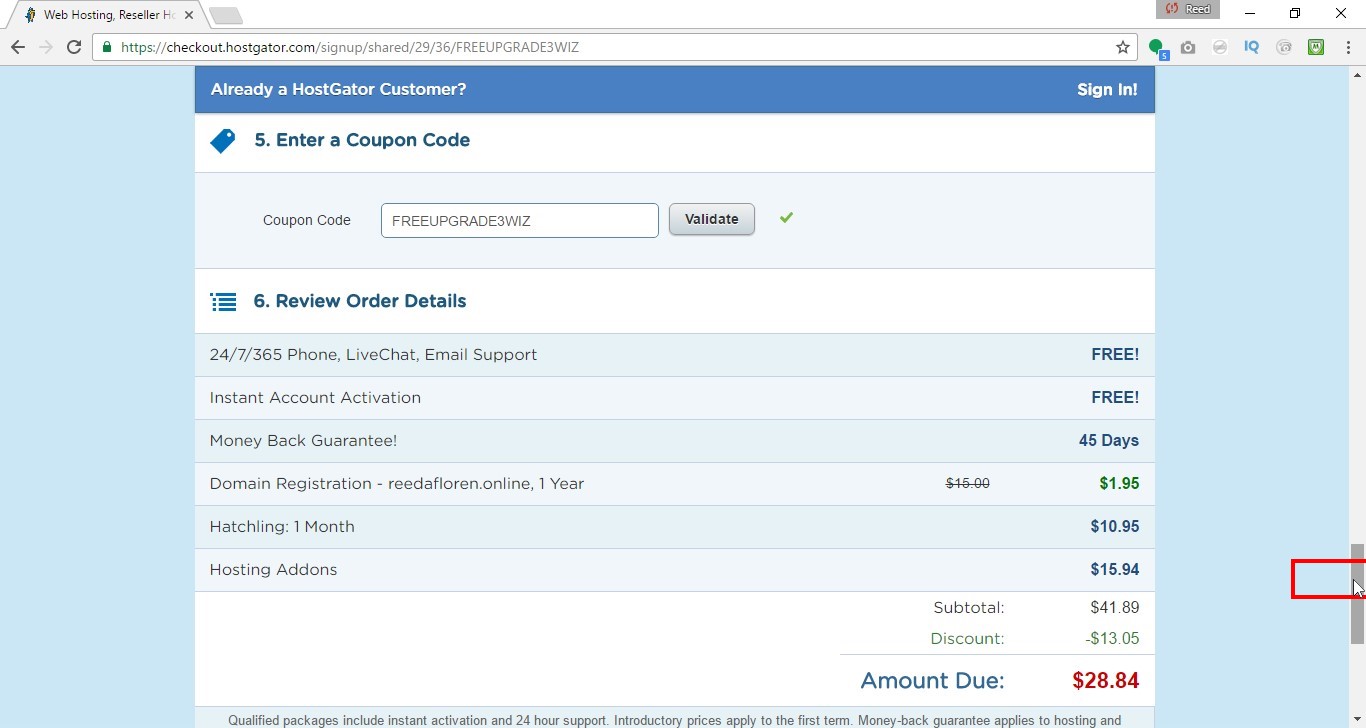Click the 'Already a HostGator Customer?' text
Viewport: 1366px width, 728px height.
click(x=338, y=89)
